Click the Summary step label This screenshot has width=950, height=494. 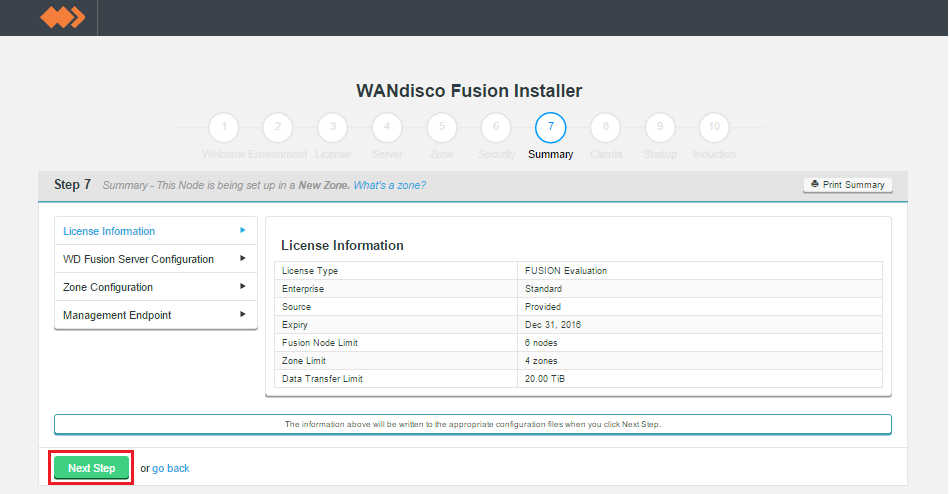(x=551, y=155)
